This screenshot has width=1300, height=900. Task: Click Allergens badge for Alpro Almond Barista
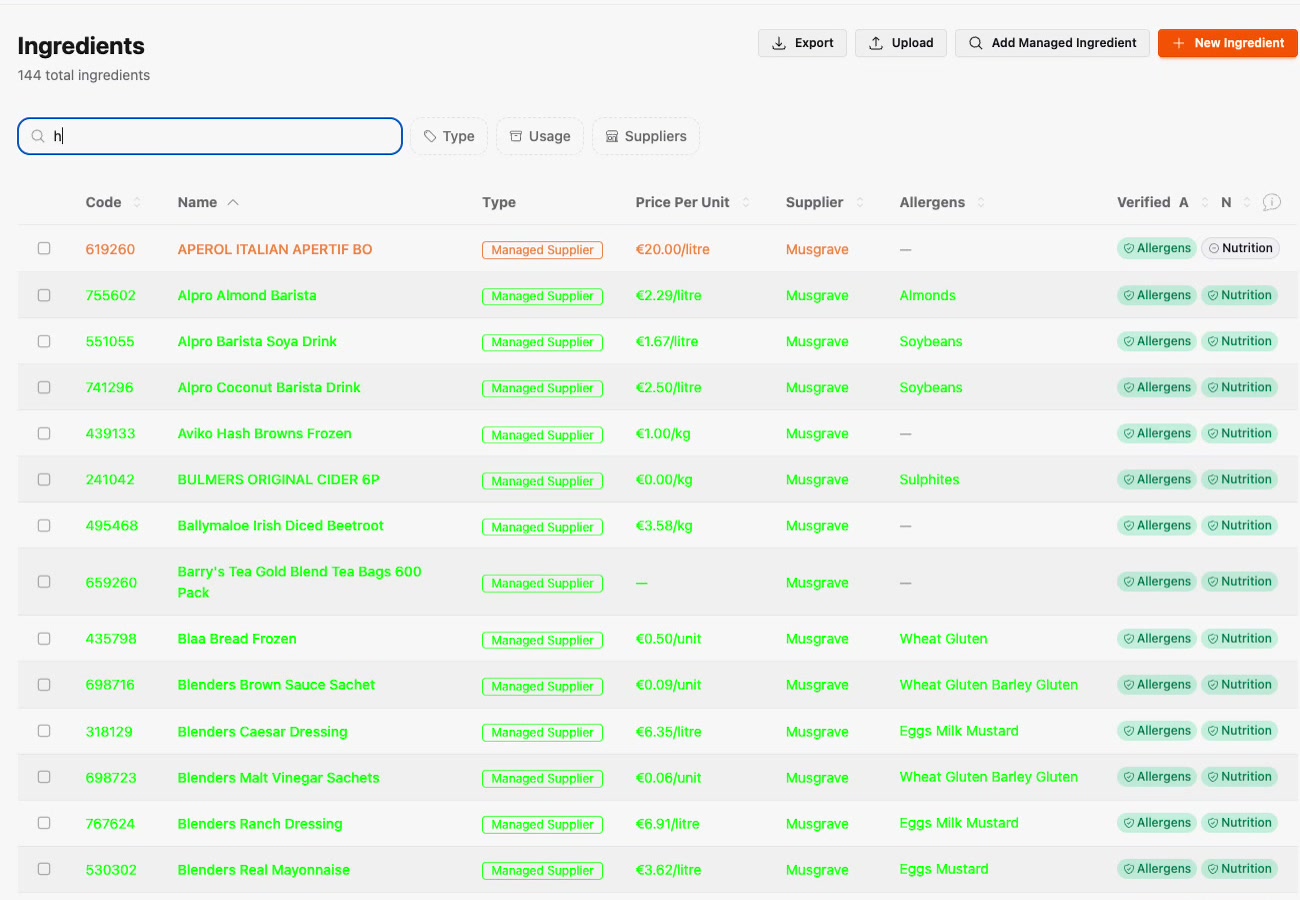[1157, 295]
